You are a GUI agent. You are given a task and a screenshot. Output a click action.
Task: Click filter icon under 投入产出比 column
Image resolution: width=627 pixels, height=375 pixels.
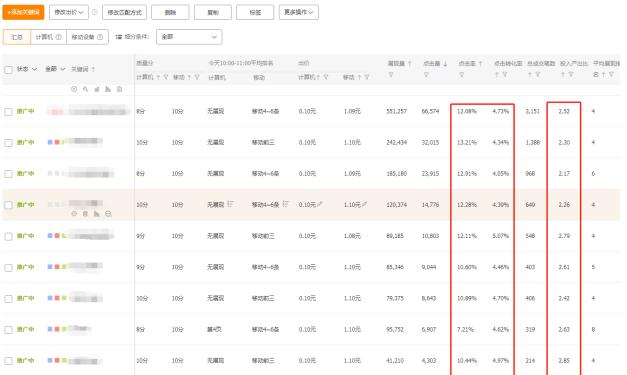(x=571, y=75)
